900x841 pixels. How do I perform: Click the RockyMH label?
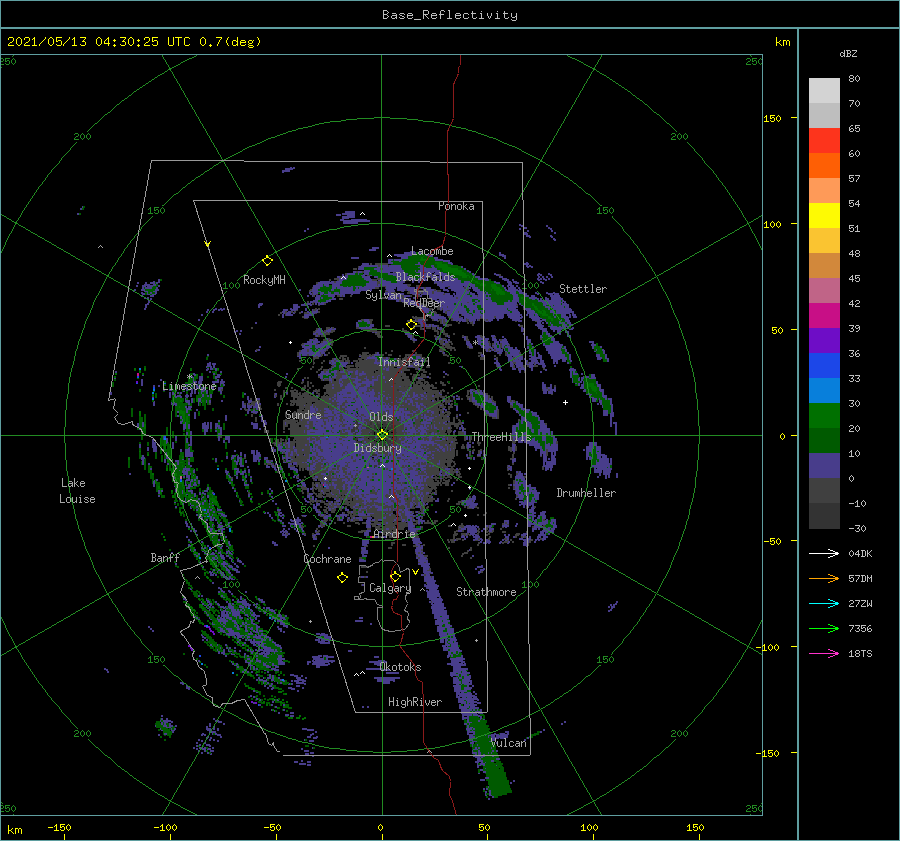[264, 280]
